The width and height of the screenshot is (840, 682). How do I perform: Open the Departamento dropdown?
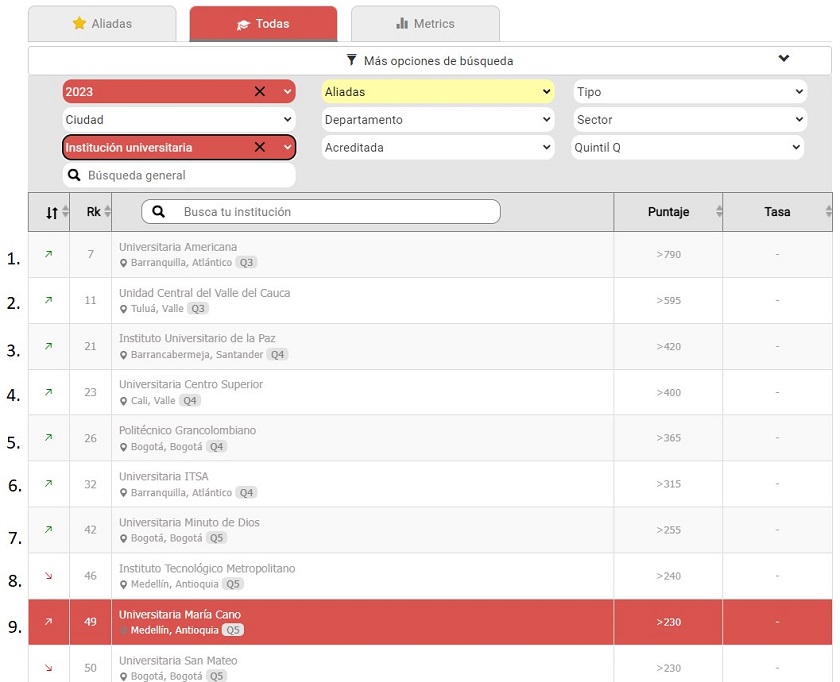point(438,119)
